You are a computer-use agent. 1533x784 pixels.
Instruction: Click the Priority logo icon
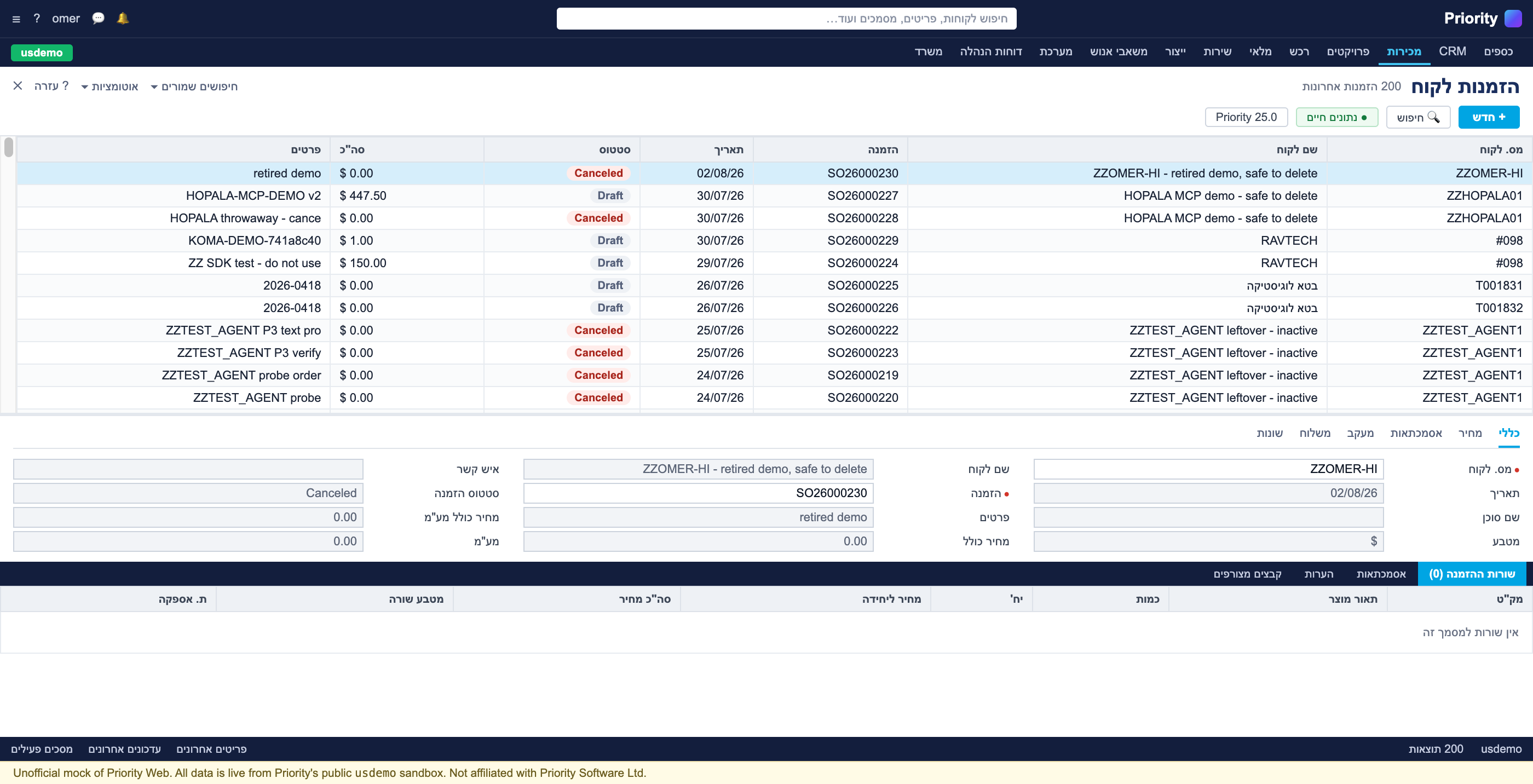tap(1513, 19)
